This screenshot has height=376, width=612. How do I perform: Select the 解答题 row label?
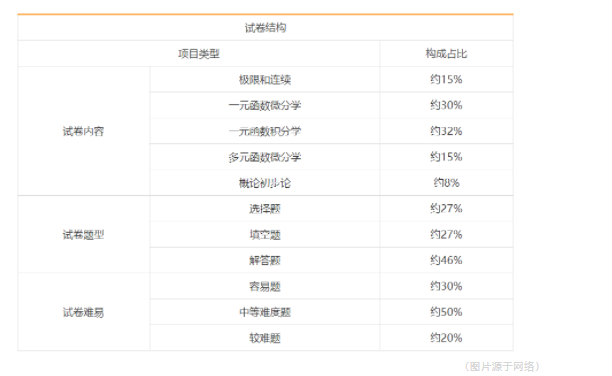[265, 260]
